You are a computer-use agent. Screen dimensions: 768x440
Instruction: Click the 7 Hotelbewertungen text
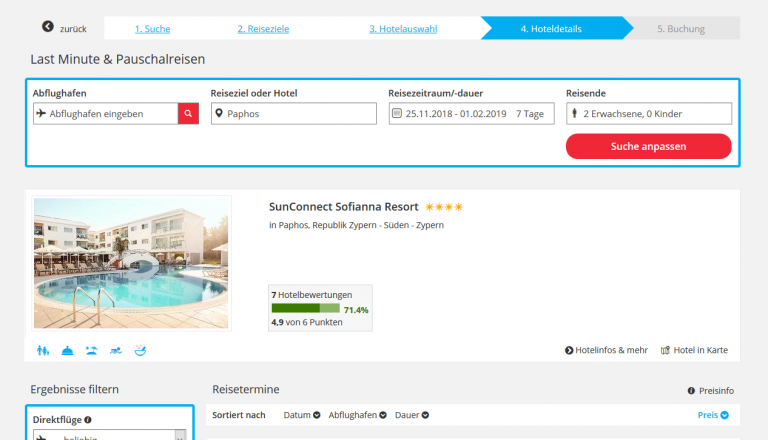click(x=312, y=295)
